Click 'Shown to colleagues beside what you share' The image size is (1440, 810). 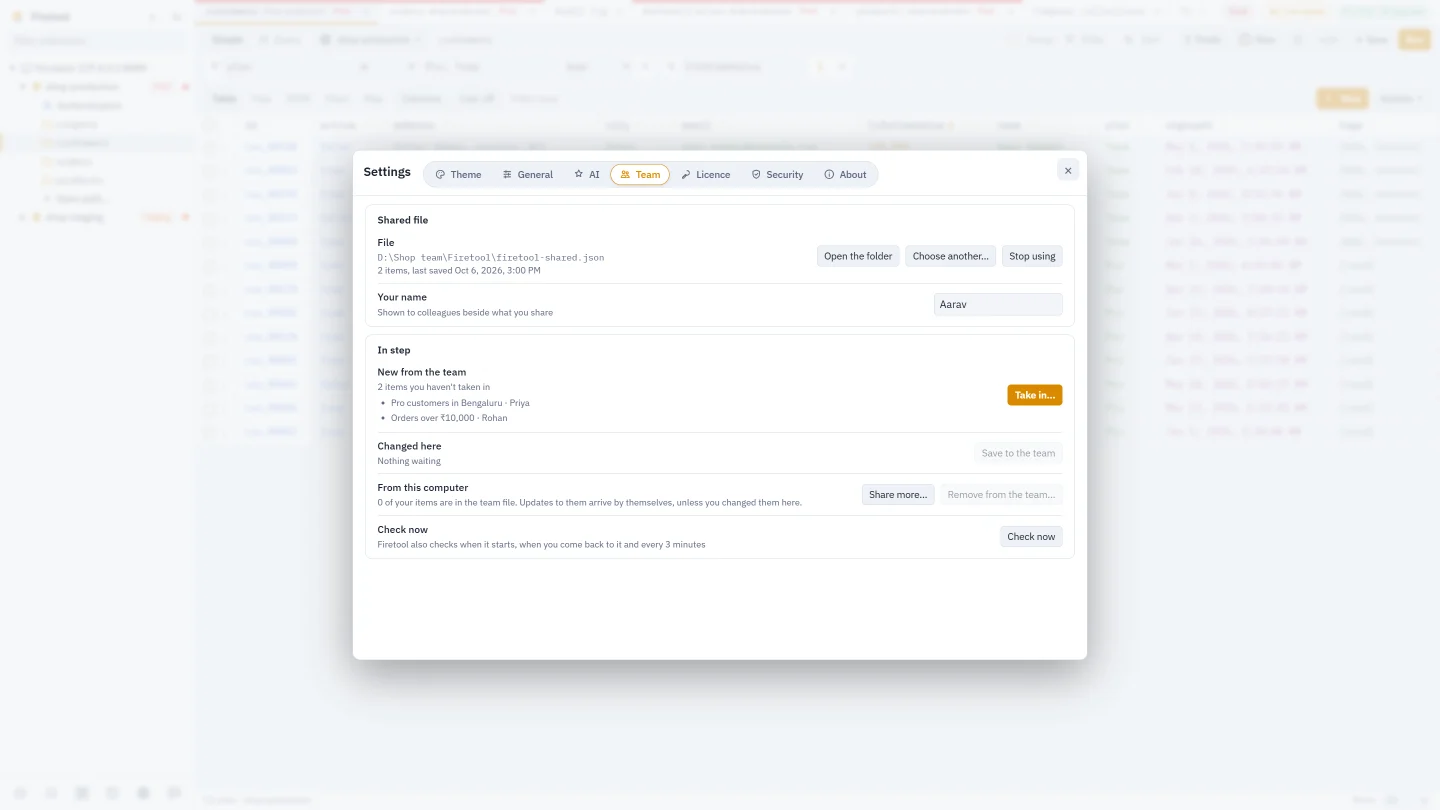click(465, 312)
